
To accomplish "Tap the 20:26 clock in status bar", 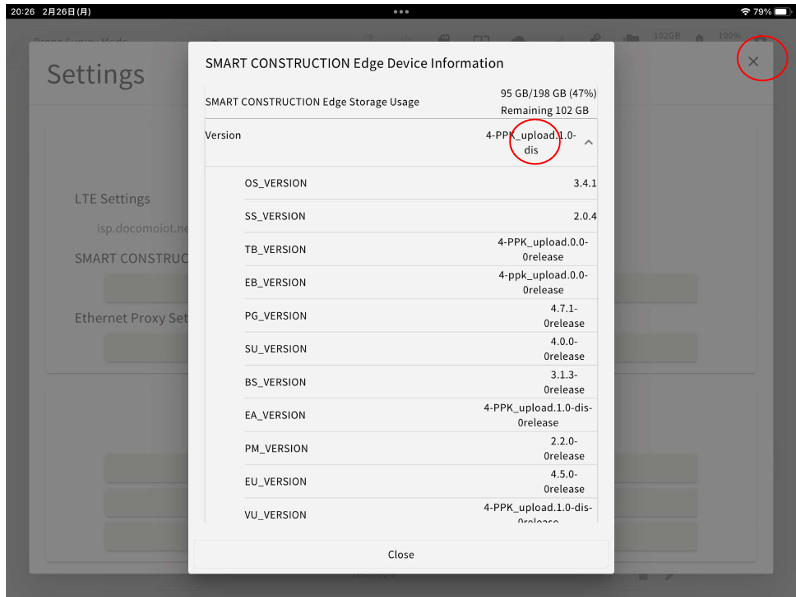I will (23, 11).
